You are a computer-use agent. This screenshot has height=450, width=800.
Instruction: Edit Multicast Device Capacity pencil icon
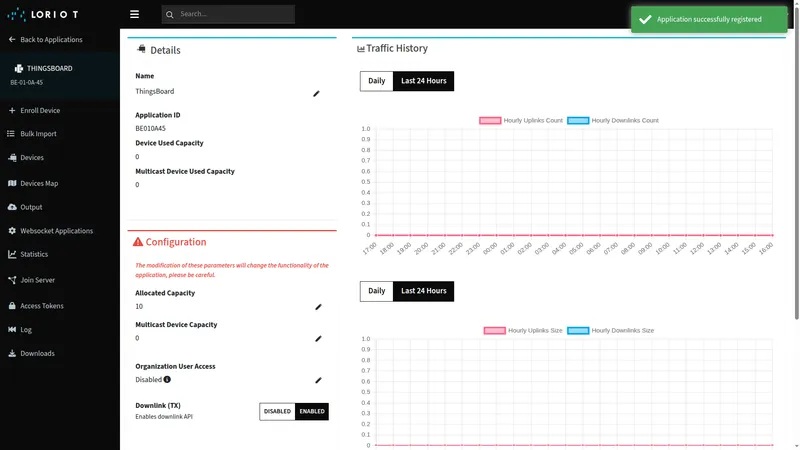tap(318, 338)
